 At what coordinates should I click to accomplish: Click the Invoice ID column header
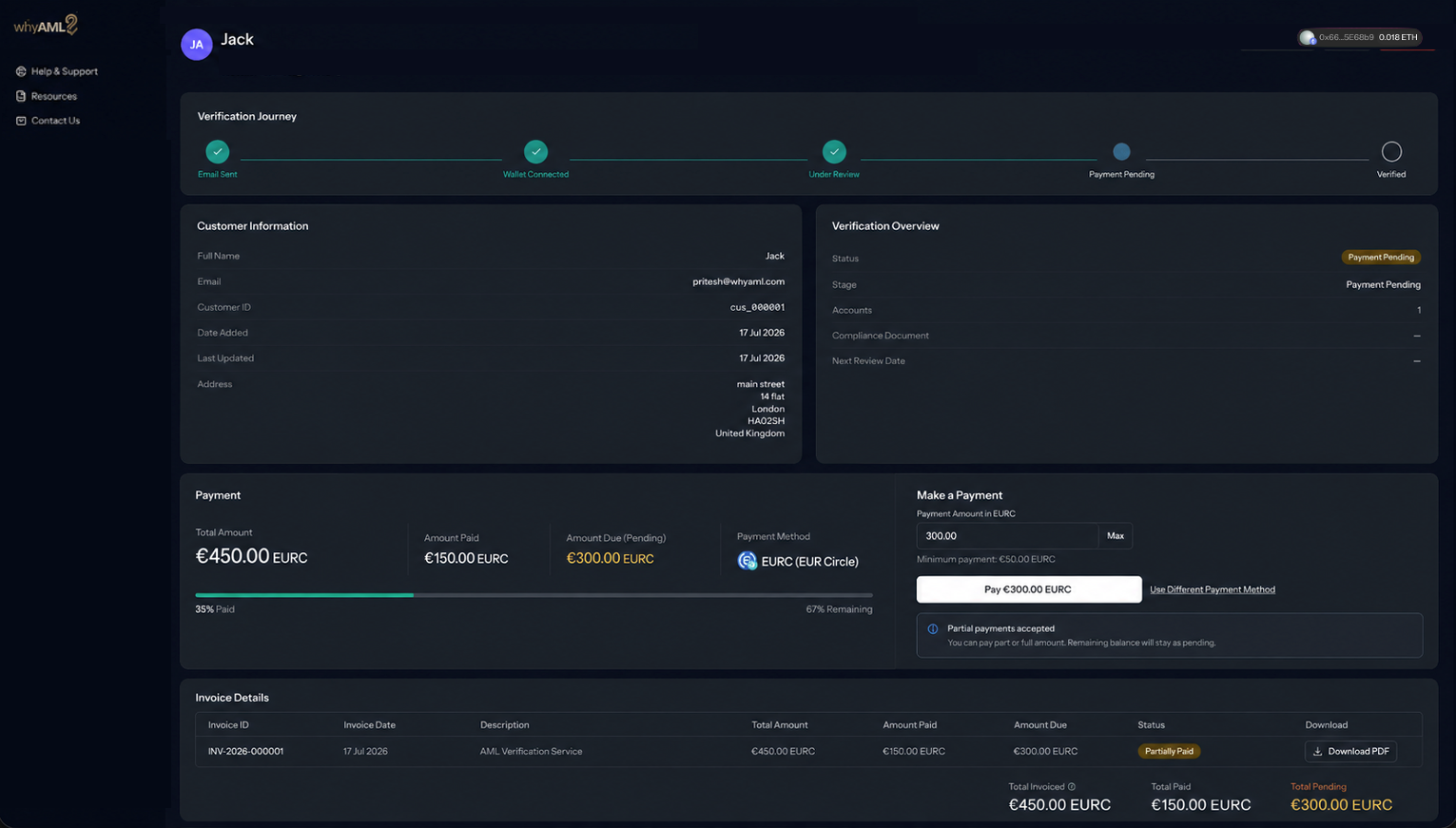point(228,725)
